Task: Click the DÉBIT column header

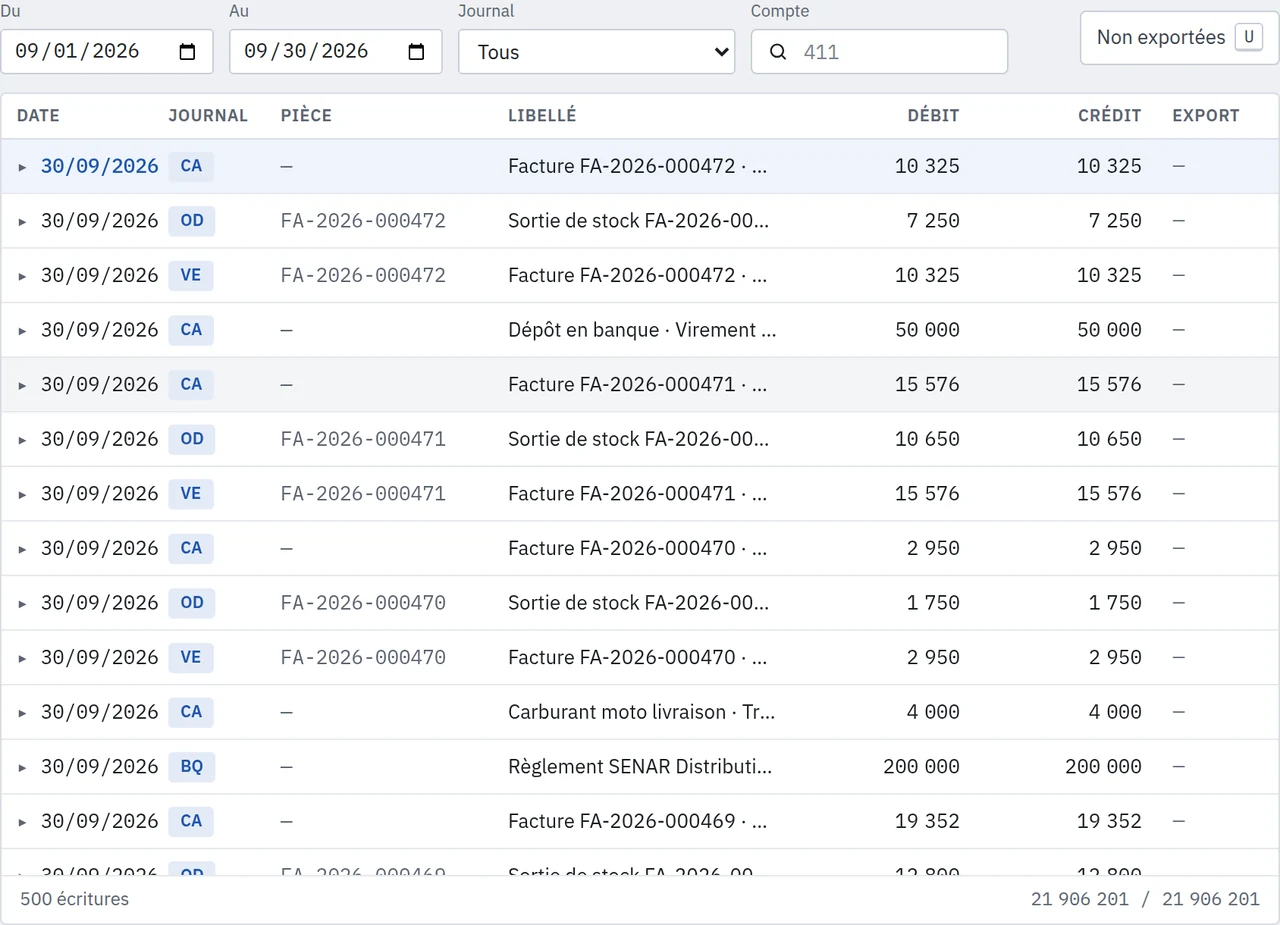Action: click(933, 116)
